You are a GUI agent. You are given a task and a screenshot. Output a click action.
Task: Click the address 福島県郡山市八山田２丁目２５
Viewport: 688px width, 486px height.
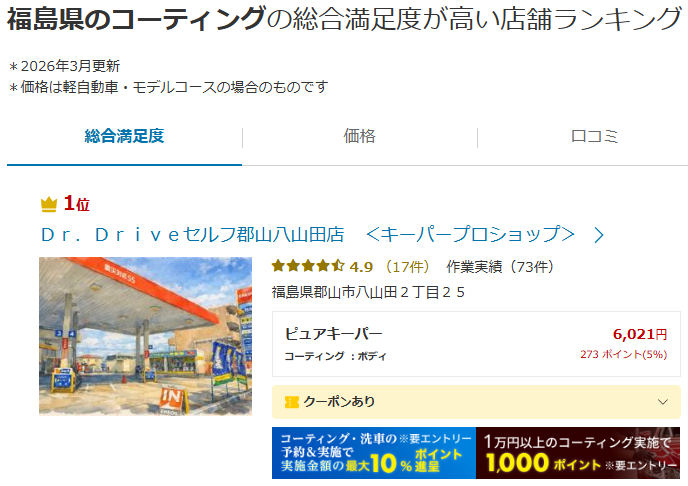click(x=368, y=292)
